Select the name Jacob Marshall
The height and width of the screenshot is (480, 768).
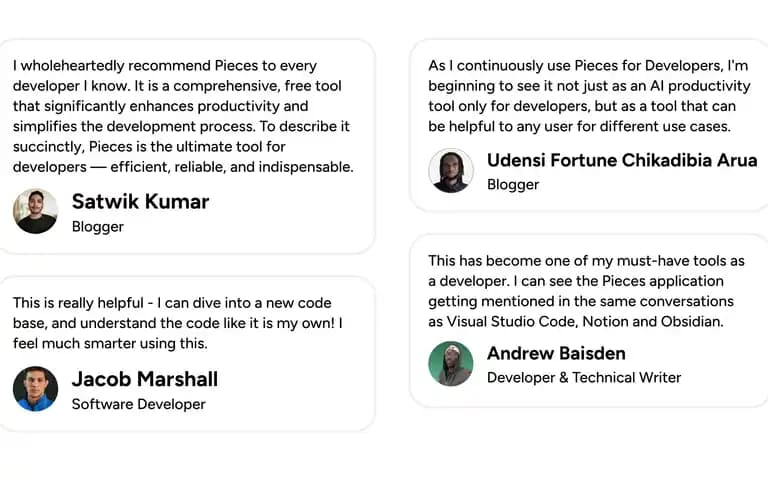[x=145, y=379]
